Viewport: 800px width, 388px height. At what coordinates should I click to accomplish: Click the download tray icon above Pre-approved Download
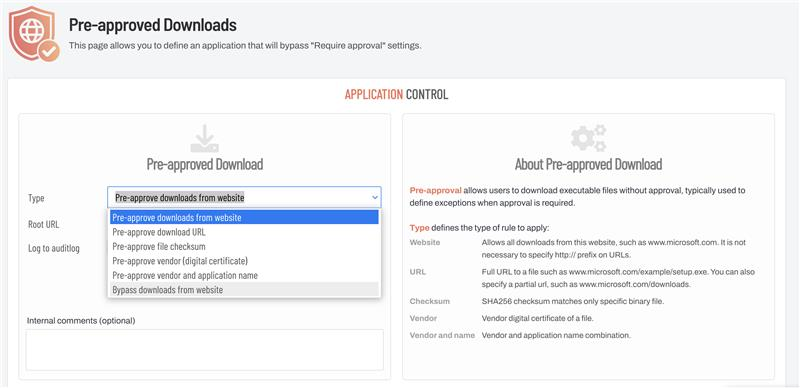(205, 138)
